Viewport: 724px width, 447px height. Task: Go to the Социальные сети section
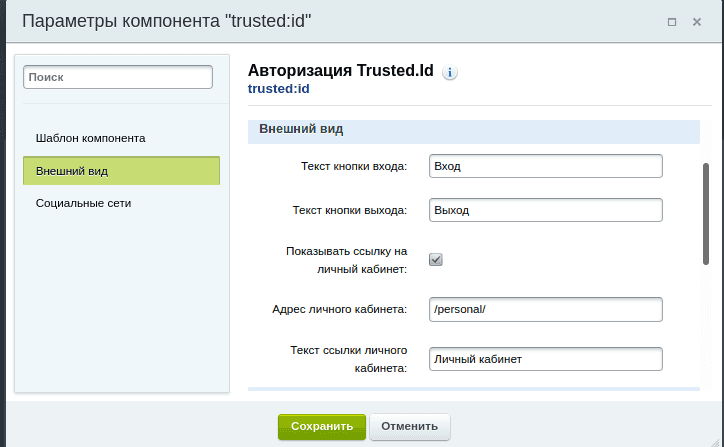(84, 203)
